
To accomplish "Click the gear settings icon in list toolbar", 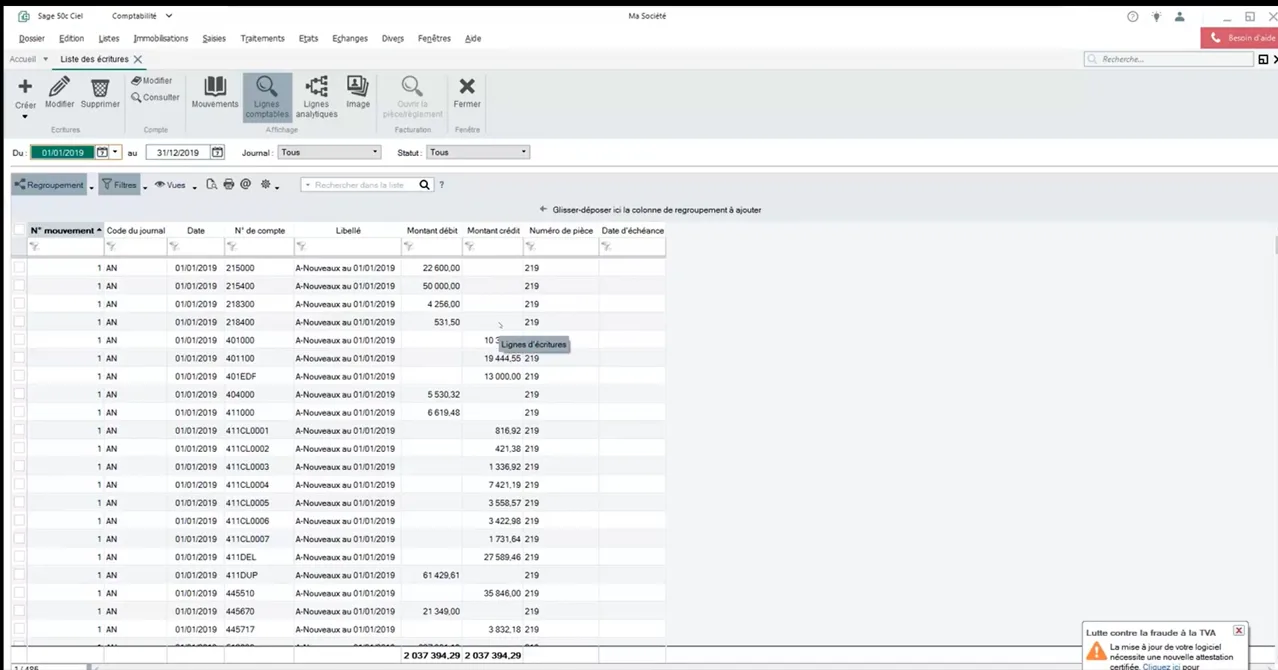I will coord(266,185).
